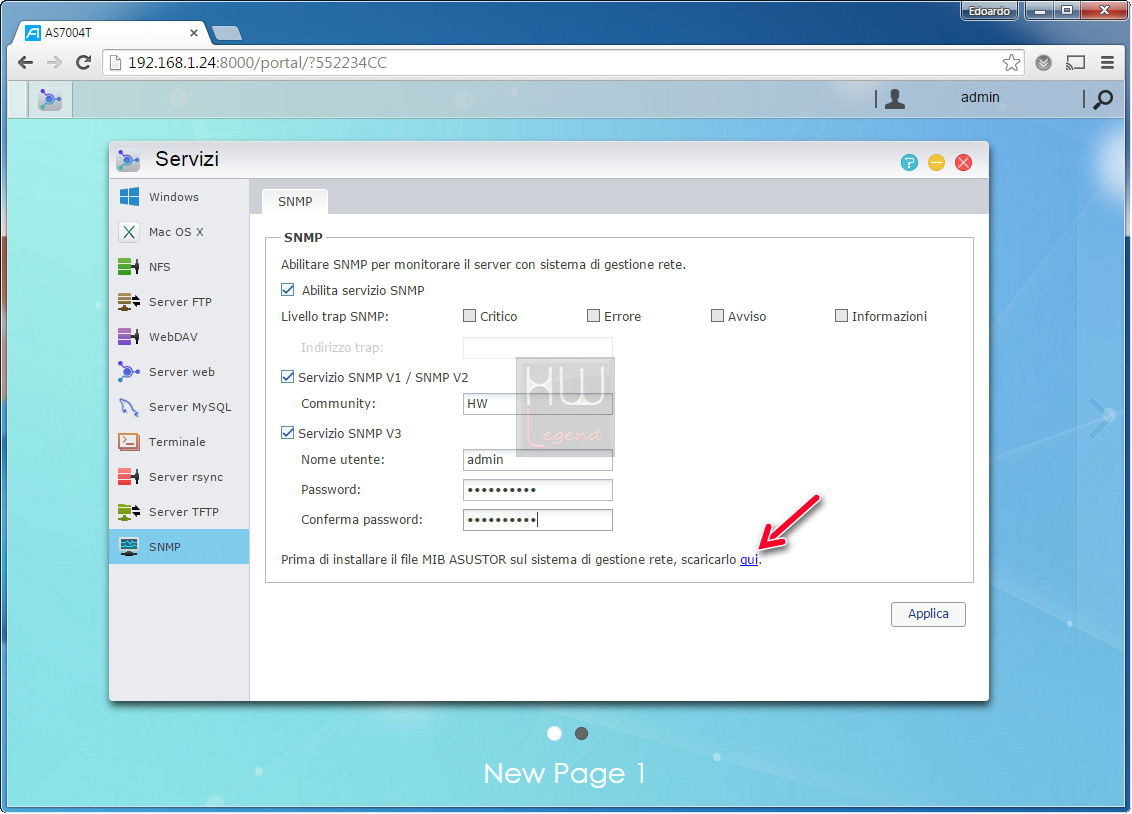Close the Servizi window with red button
Screen dimensions: 1132x814
[x=963, y=162]
